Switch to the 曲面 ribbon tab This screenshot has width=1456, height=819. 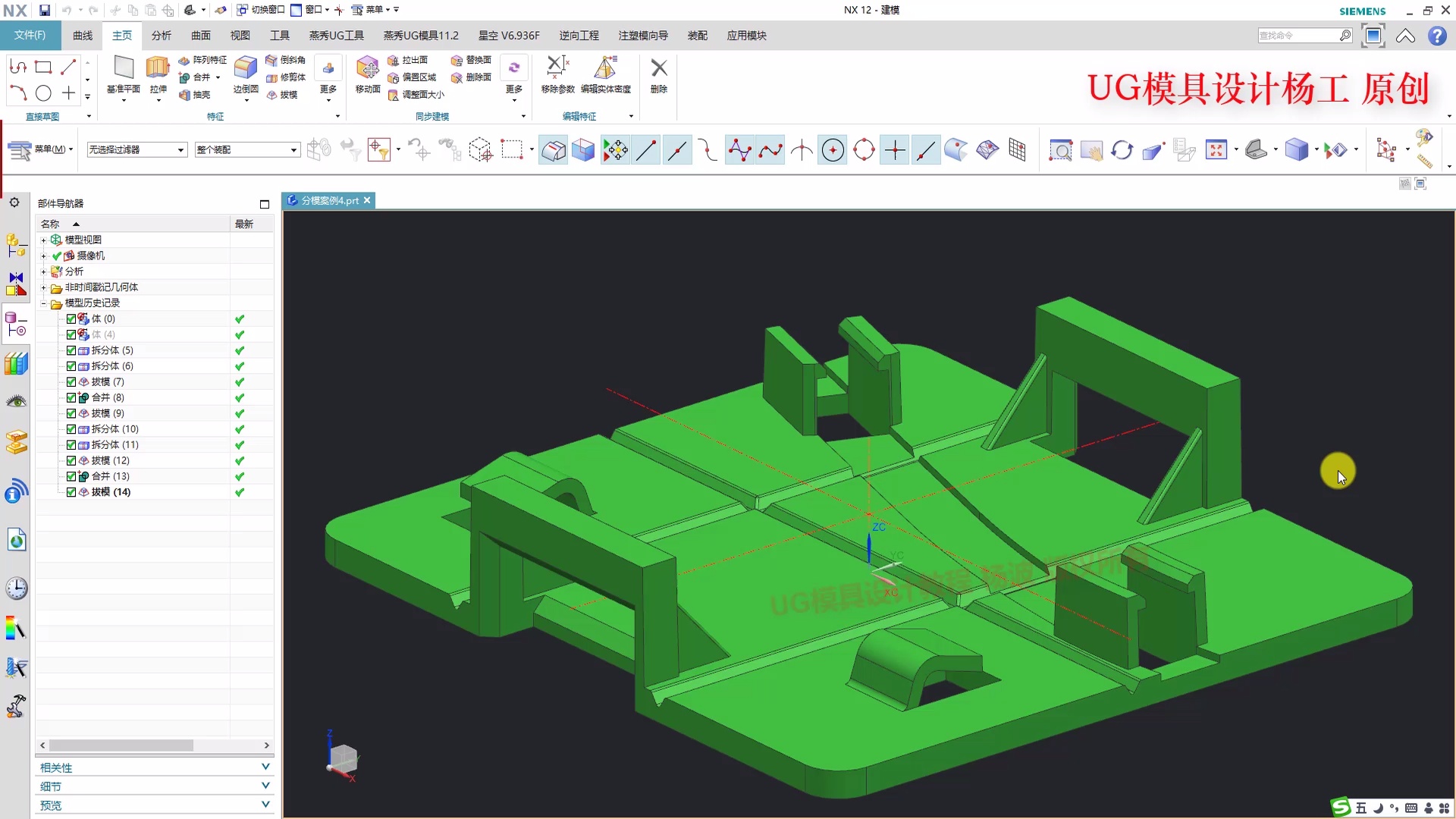click(200, 36)
